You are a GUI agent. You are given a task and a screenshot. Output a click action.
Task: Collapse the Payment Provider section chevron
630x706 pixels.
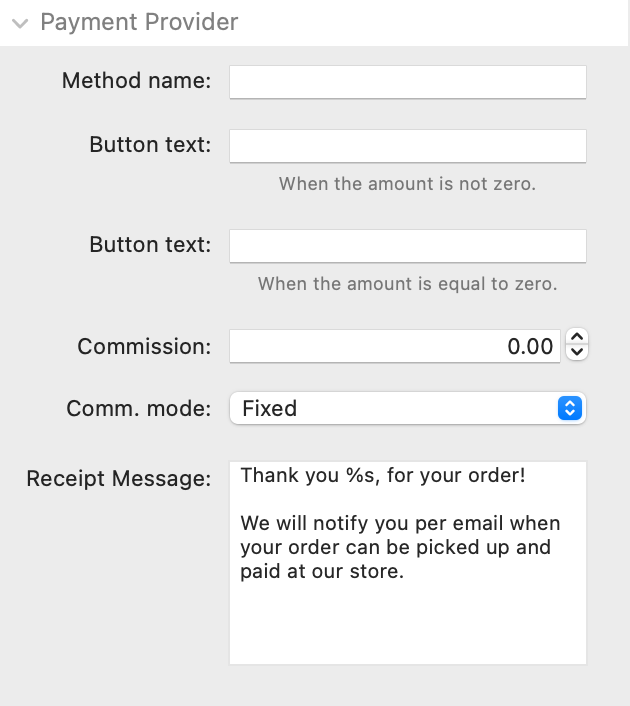click(x=19, y=23)
